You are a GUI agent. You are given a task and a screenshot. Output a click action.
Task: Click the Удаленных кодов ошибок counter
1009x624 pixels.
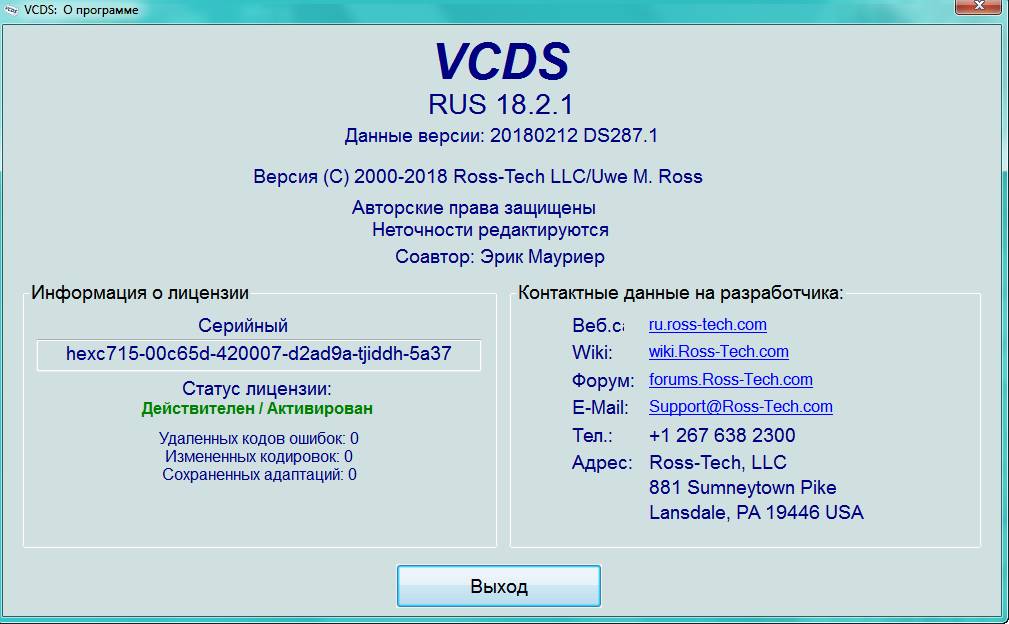click(x=258, y=439)
